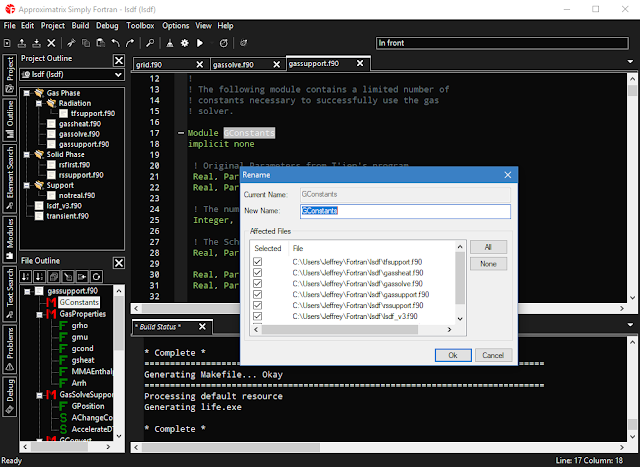Click the Redo arrow icon
640x467 pixels.
coord(130,43)
